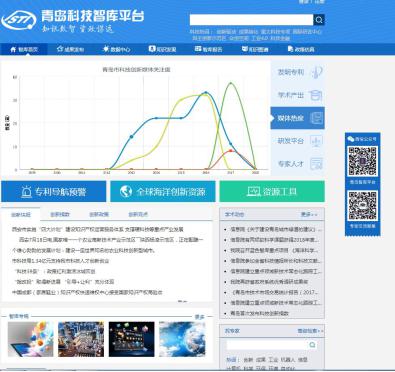Click the expert search input field
Image resolution: width=395 pixels, height=372 pixels.
coord(267,345)
